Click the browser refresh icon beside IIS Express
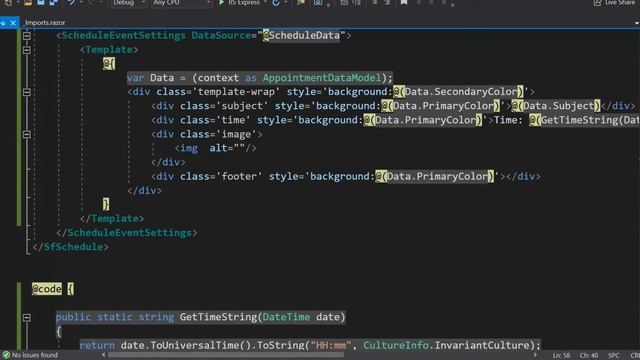This screenshot has width=640, height=360. (x=276, y=2)
